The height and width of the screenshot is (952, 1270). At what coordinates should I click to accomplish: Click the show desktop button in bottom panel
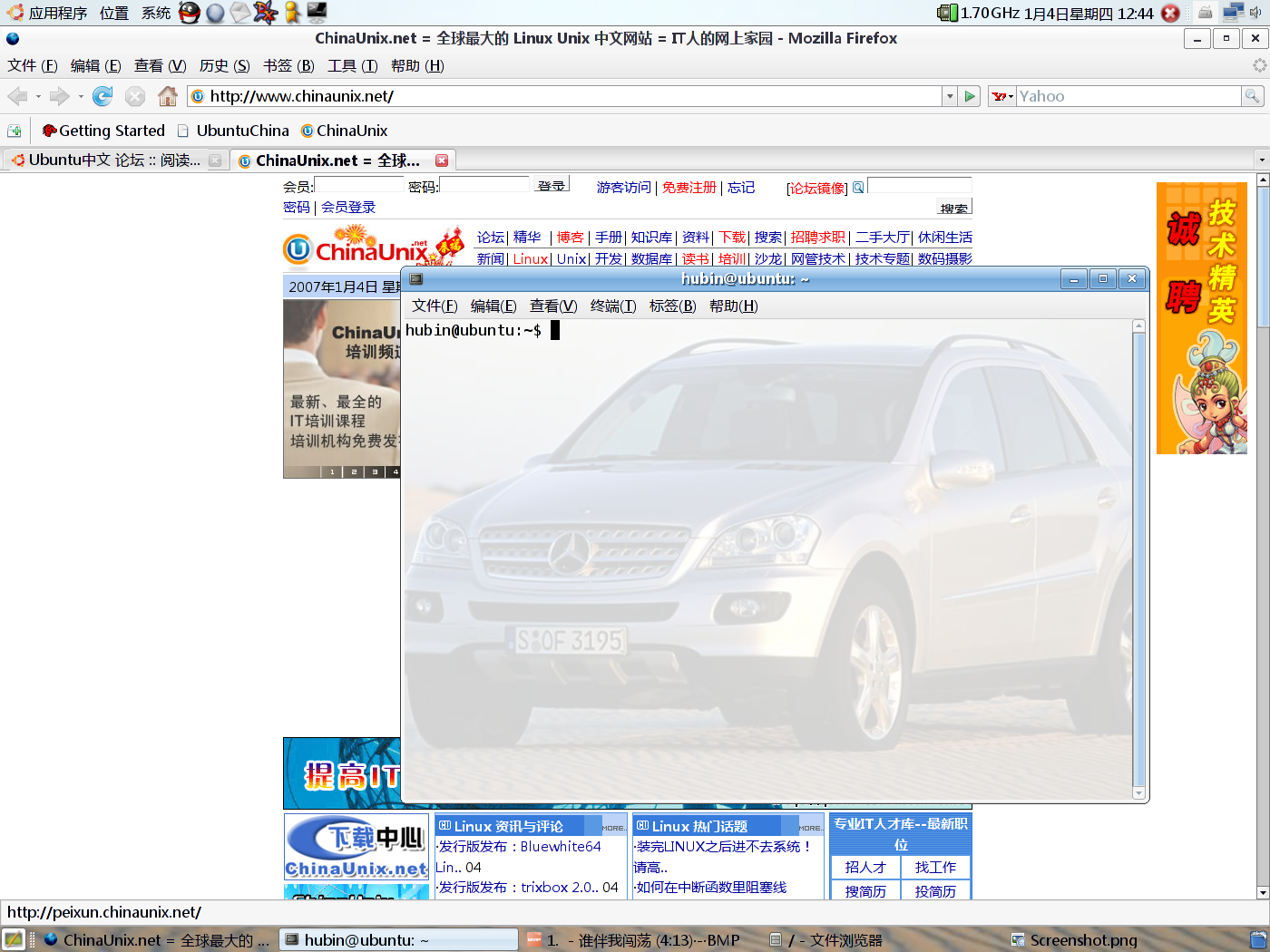tap(14, 939)
